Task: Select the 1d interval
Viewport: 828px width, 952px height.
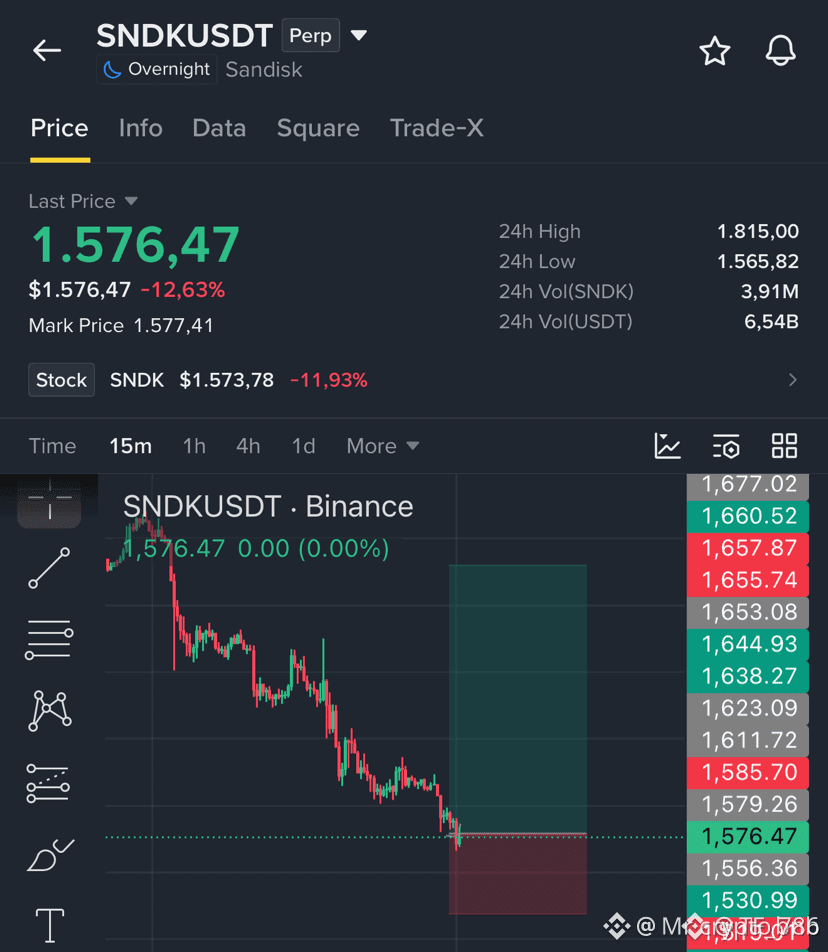Action: coord(304,446)
